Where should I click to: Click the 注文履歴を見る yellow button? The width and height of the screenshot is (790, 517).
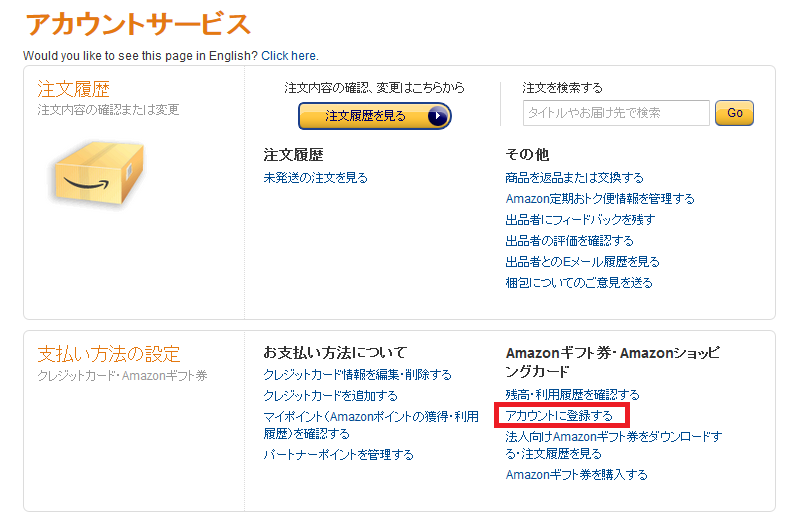pos(374,116)
